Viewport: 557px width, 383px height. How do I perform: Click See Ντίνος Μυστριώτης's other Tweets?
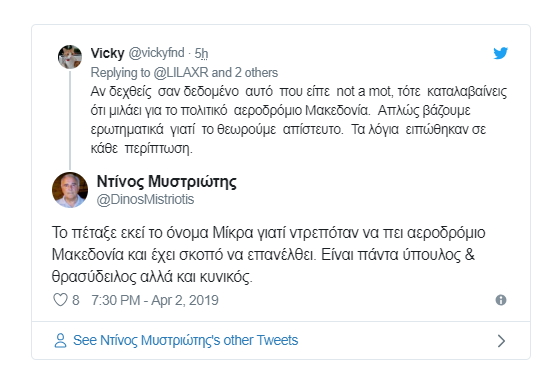click(x=185, y=340)
